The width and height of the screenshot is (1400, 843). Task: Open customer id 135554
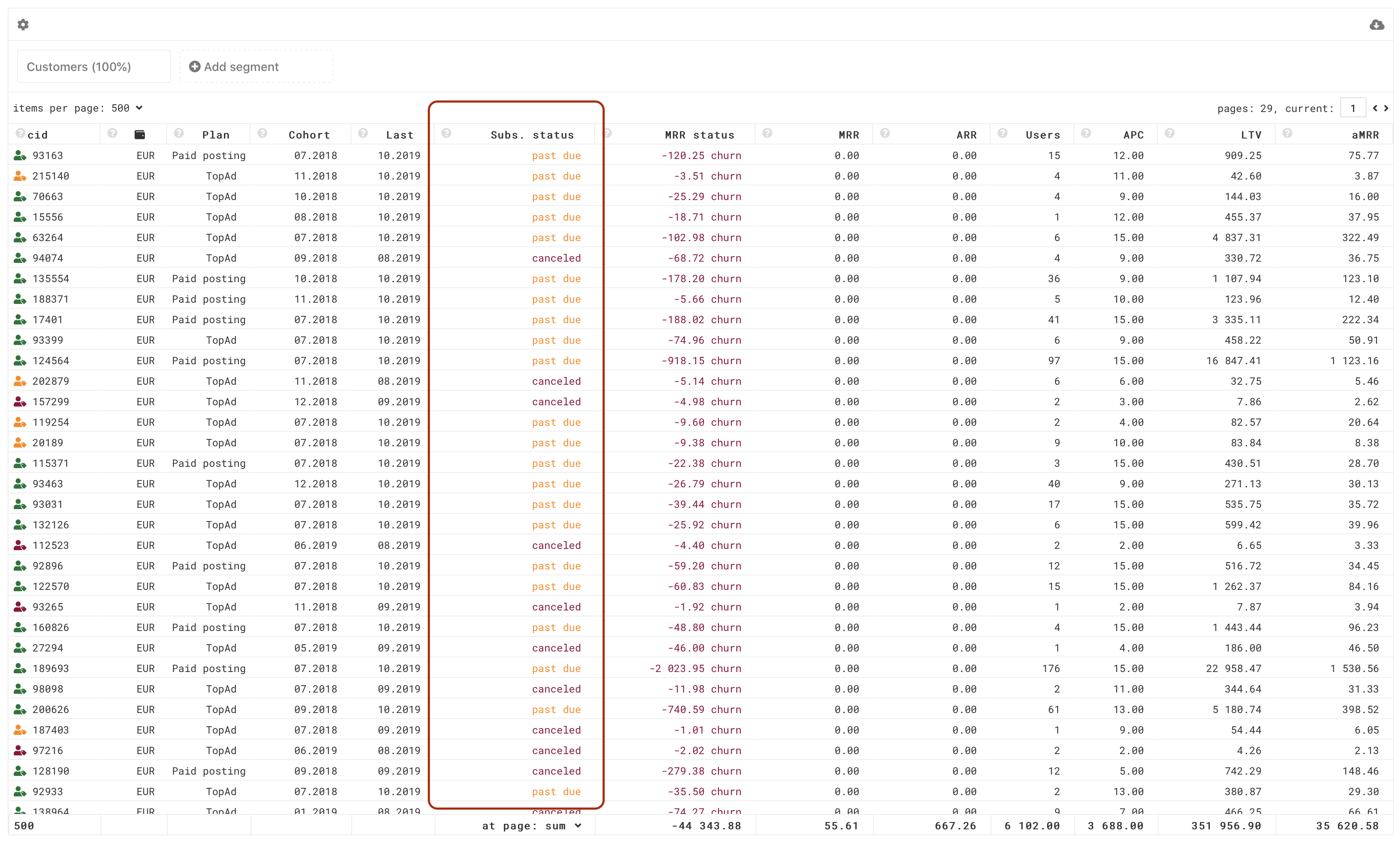[50, 278]
